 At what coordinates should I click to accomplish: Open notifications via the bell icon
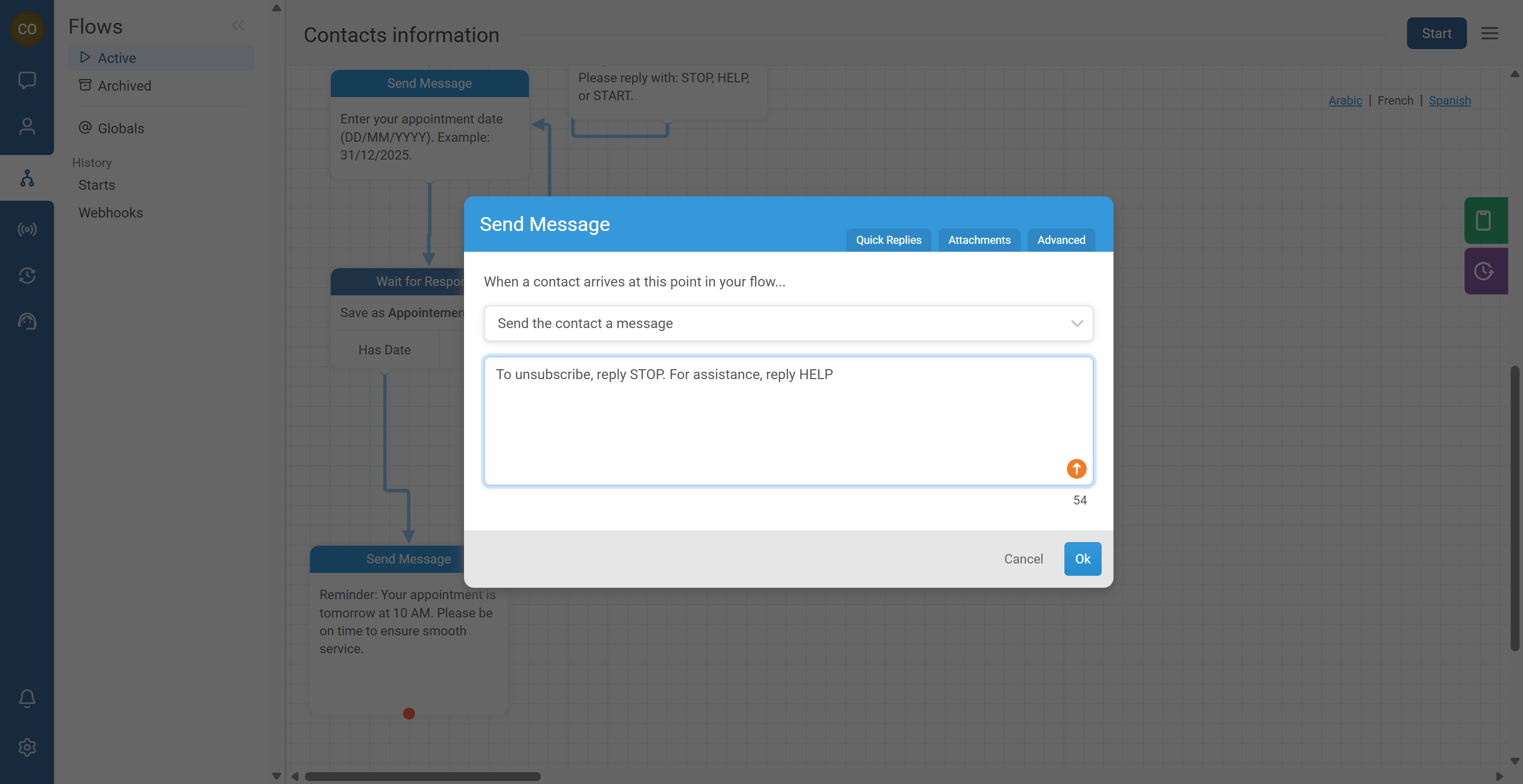pos(27,698)
